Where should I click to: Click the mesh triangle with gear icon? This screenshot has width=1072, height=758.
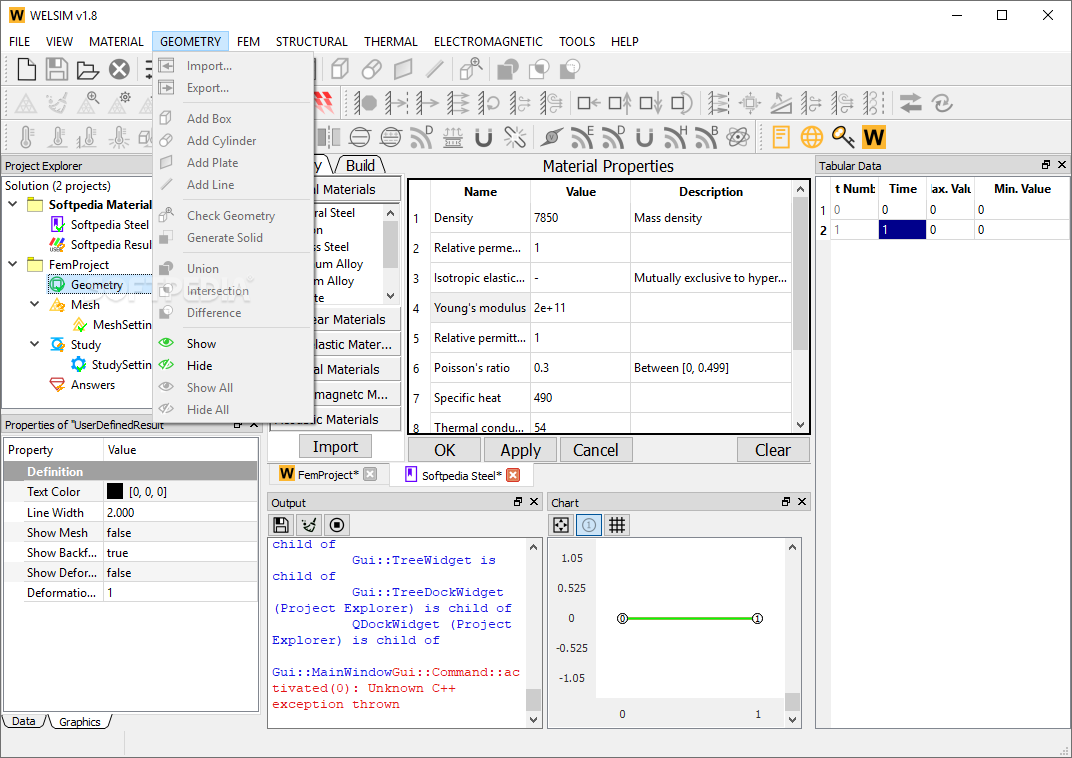point(120,103)
